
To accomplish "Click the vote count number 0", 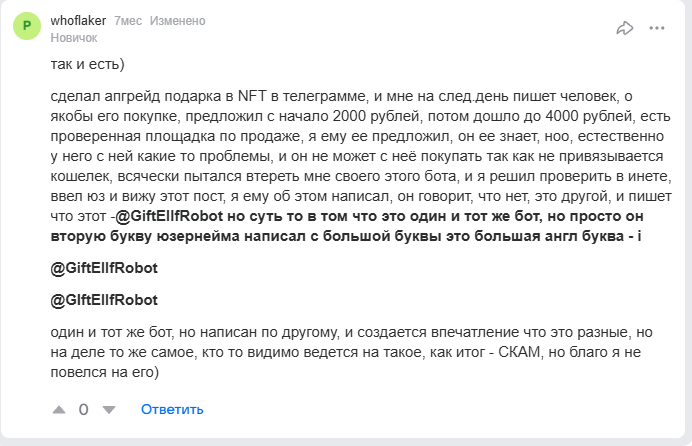I will (84, 409).
